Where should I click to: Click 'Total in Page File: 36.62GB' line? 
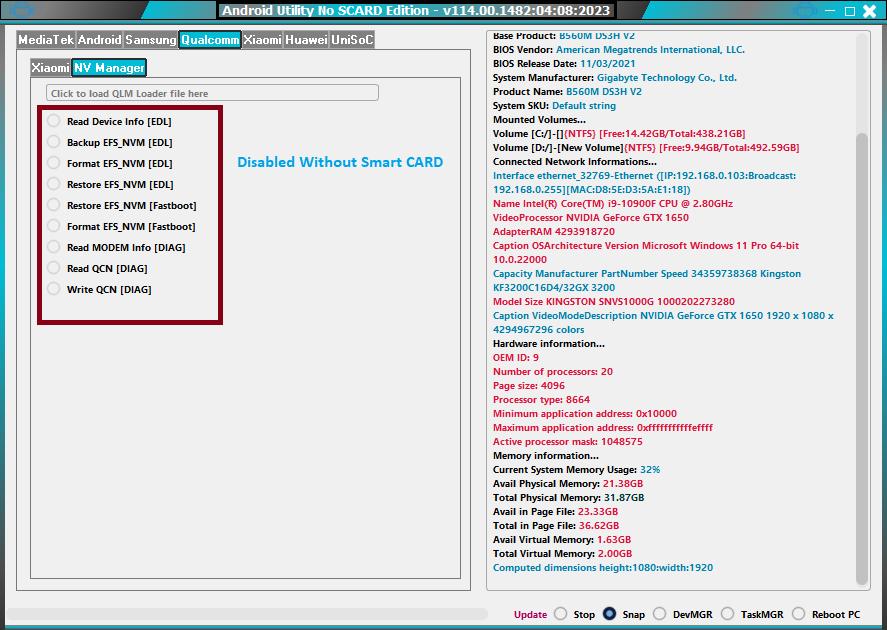click(556, 525)
